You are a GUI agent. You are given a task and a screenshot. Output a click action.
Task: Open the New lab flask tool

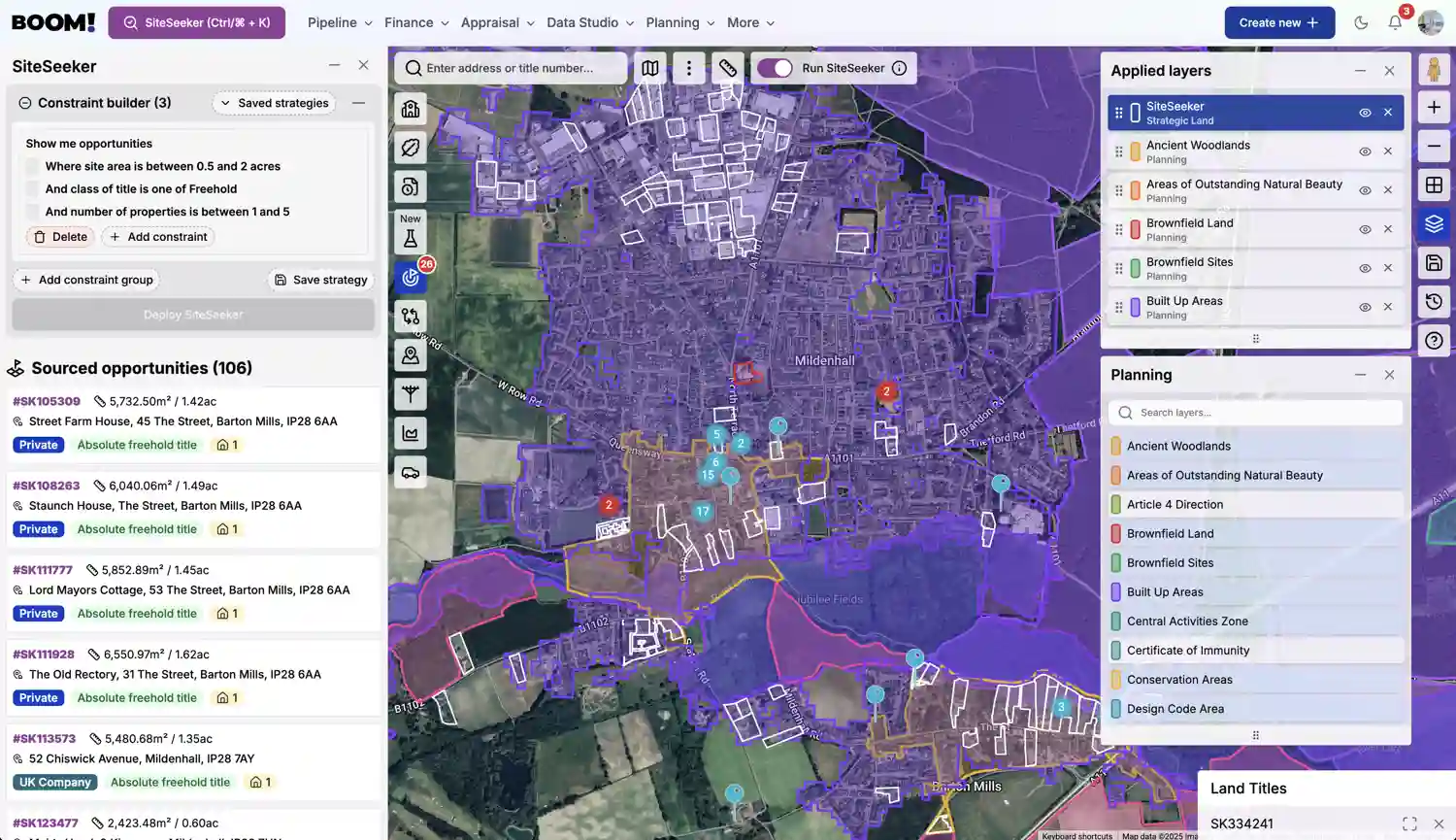(x=411, y=231)
